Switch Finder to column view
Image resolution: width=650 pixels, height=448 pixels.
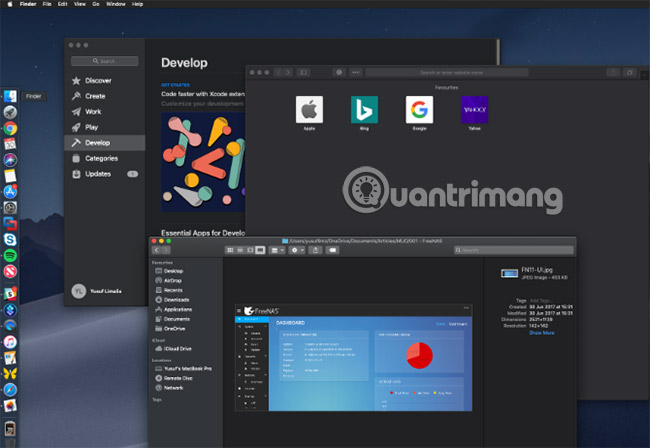(250, 250)
